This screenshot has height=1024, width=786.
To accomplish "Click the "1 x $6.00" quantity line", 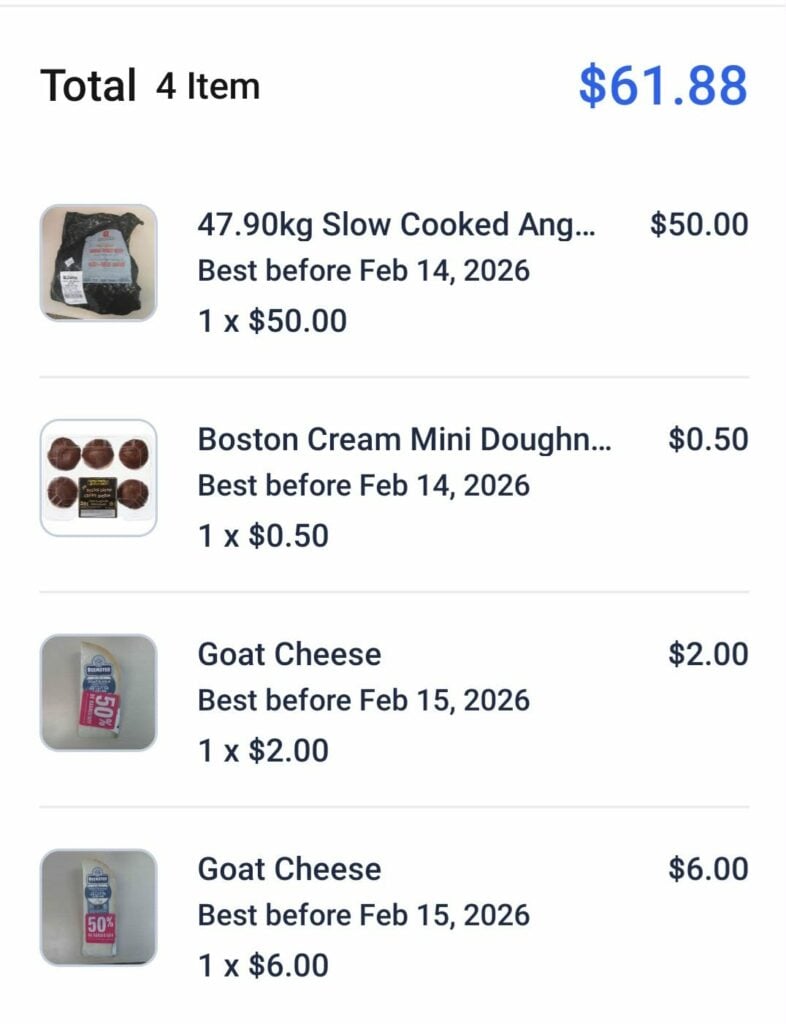I will pyautogui.click(x=263, y=966).
